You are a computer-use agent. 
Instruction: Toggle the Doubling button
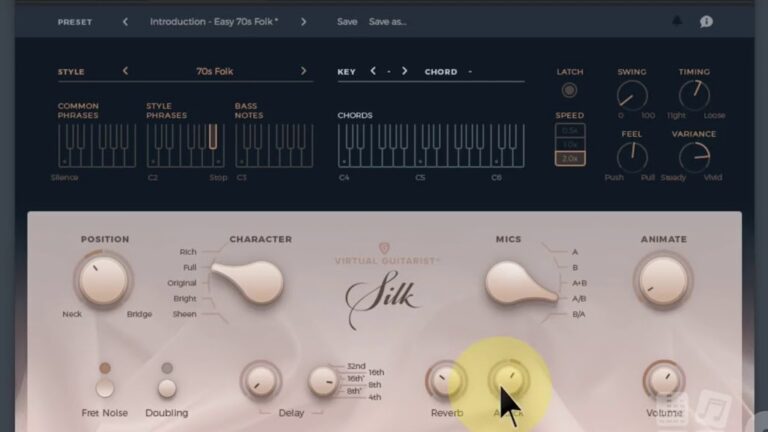[167, 388]
